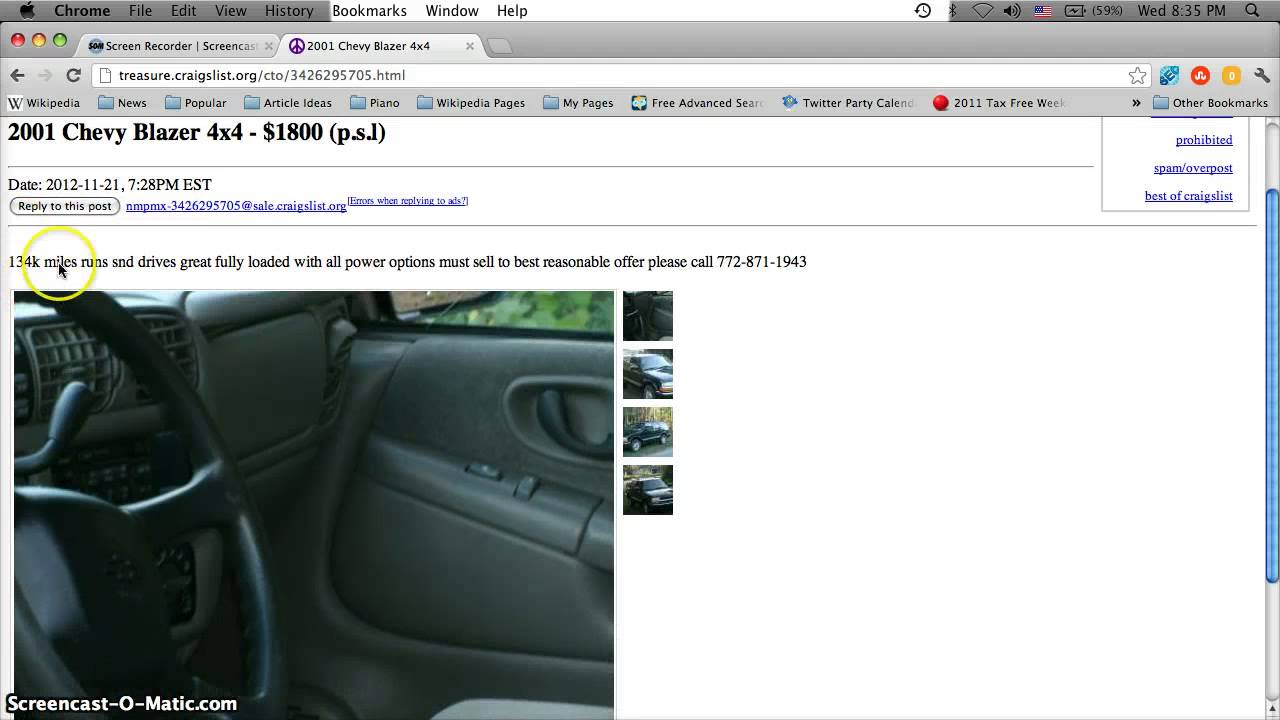Open the Time Machine menu bar icon
The height and width of the screenshot is (720, 1280).
[x=923, y=10]
